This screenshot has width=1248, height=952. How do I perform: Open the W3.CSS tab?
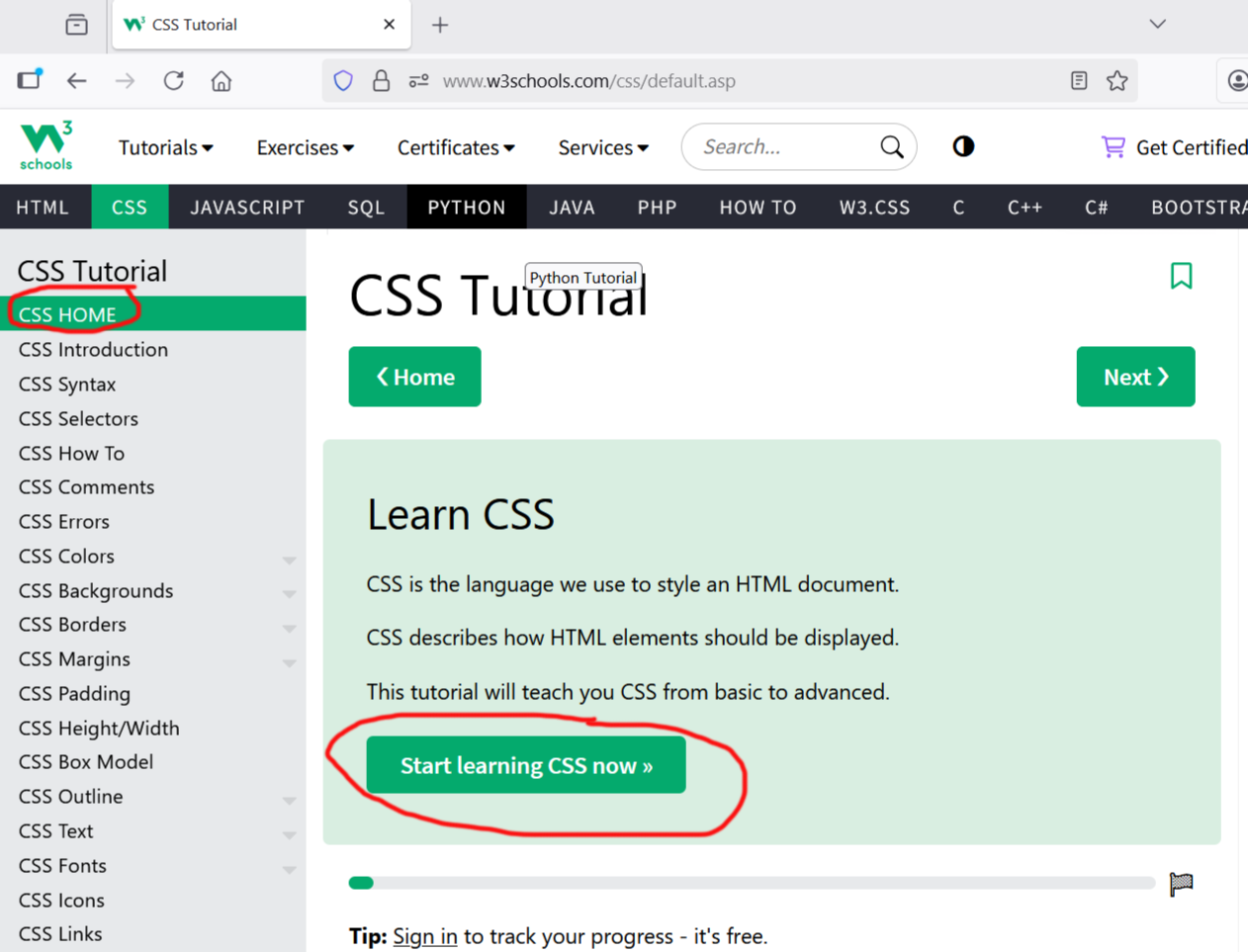pos(875,207)
